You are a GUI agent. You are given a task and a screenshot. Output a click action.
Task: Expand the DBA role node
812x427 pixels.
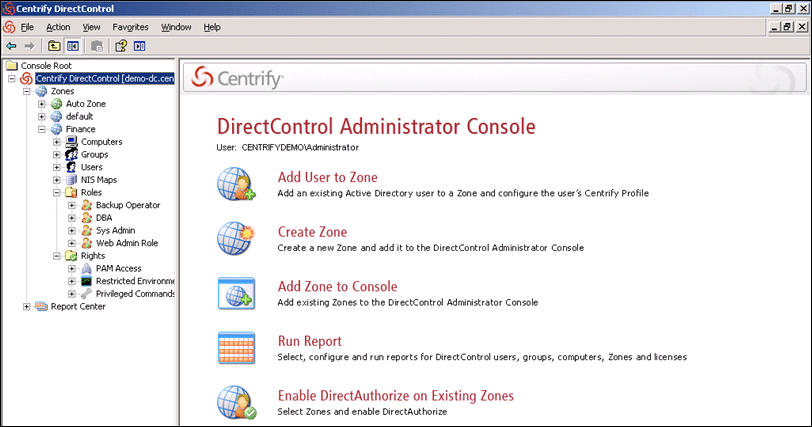[x=71, y=218]
